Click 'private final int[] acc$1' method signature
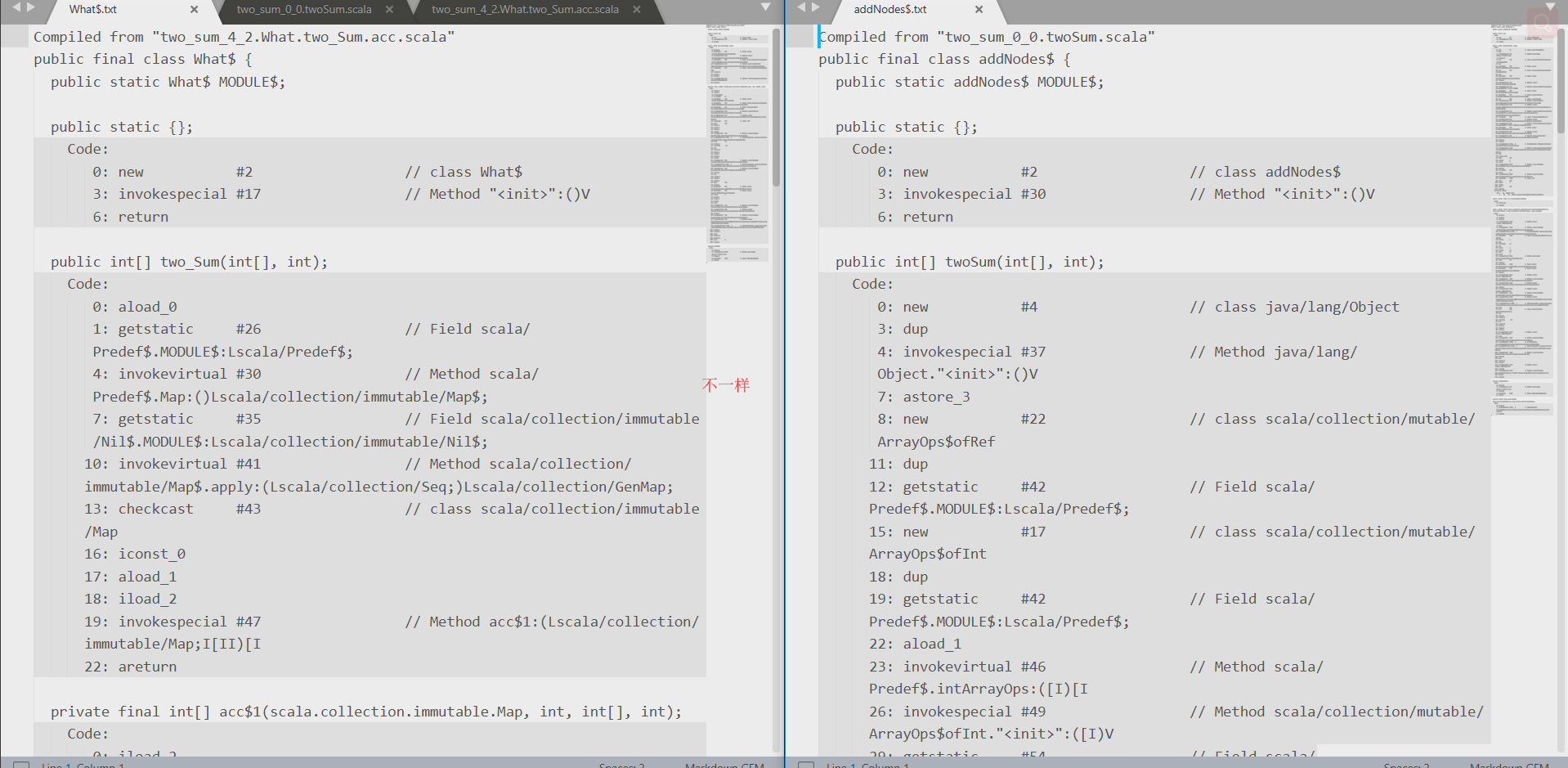1568x768 pixels. pos(366,712)
